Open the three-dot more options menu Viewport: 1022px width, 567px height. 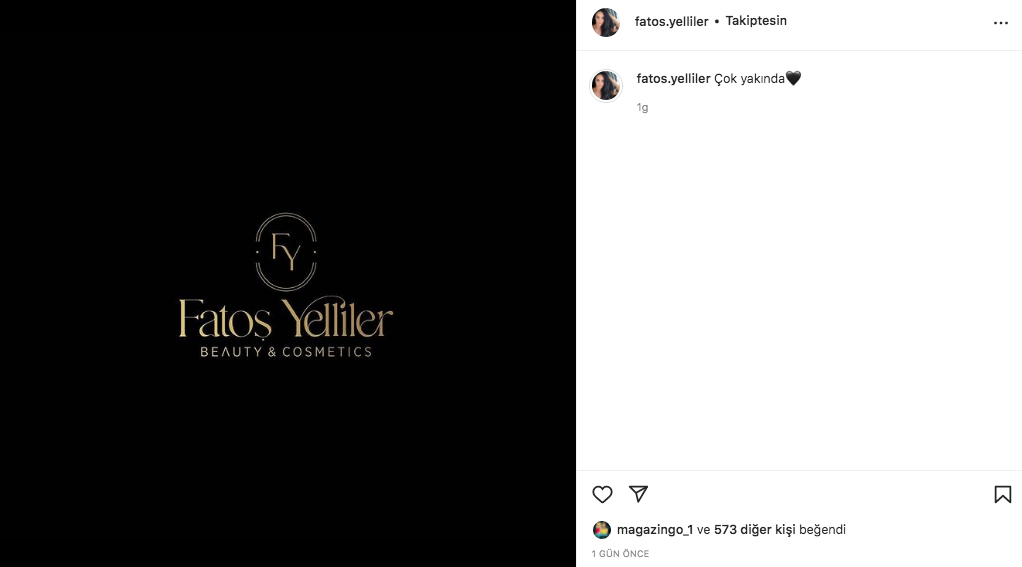1000,23
